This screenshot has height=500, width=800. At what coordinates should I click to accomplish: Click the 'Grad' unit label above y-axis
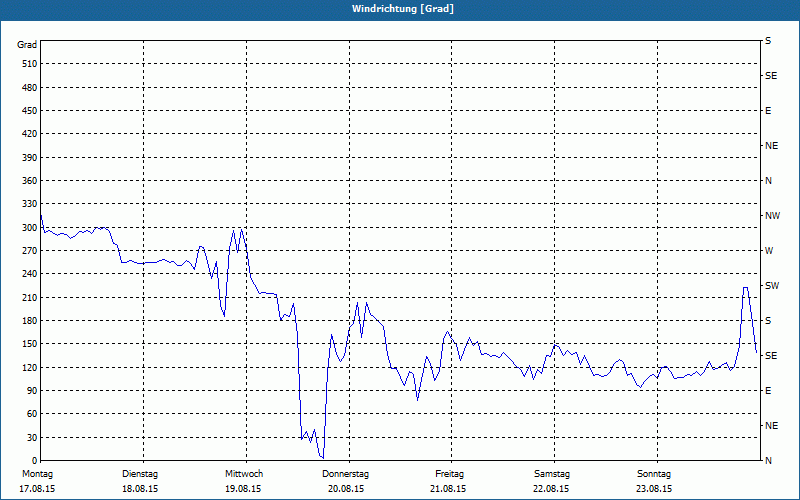coord(27,45)
